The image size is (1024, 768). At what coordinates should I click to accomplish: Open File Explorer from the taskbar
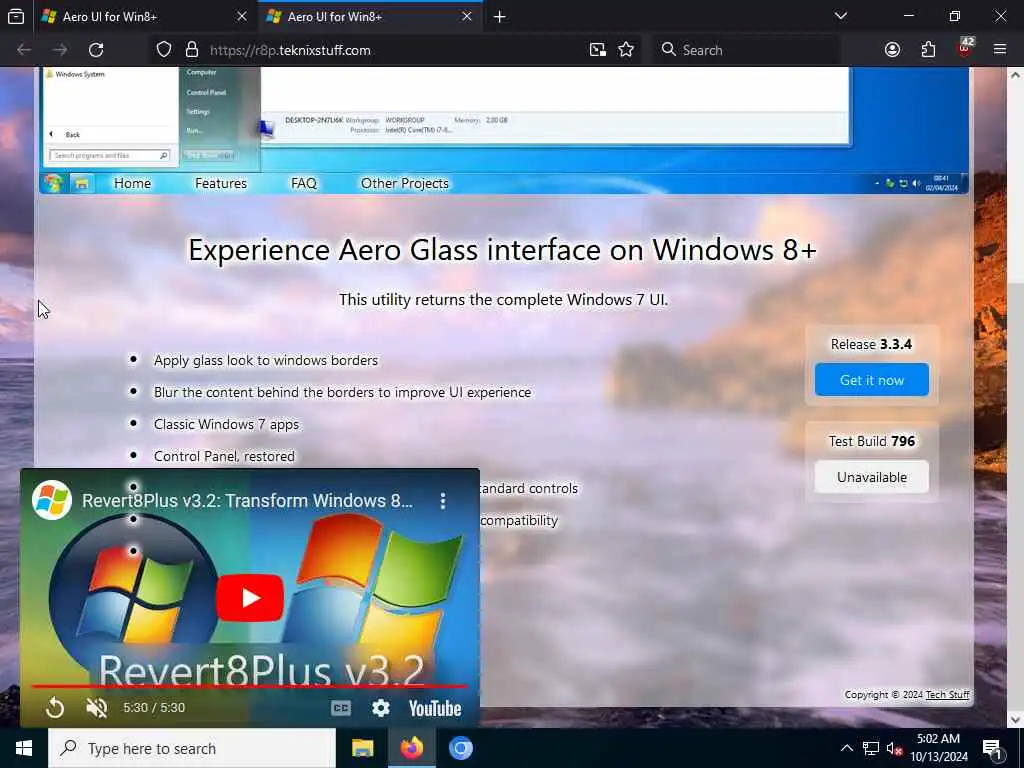362,748
